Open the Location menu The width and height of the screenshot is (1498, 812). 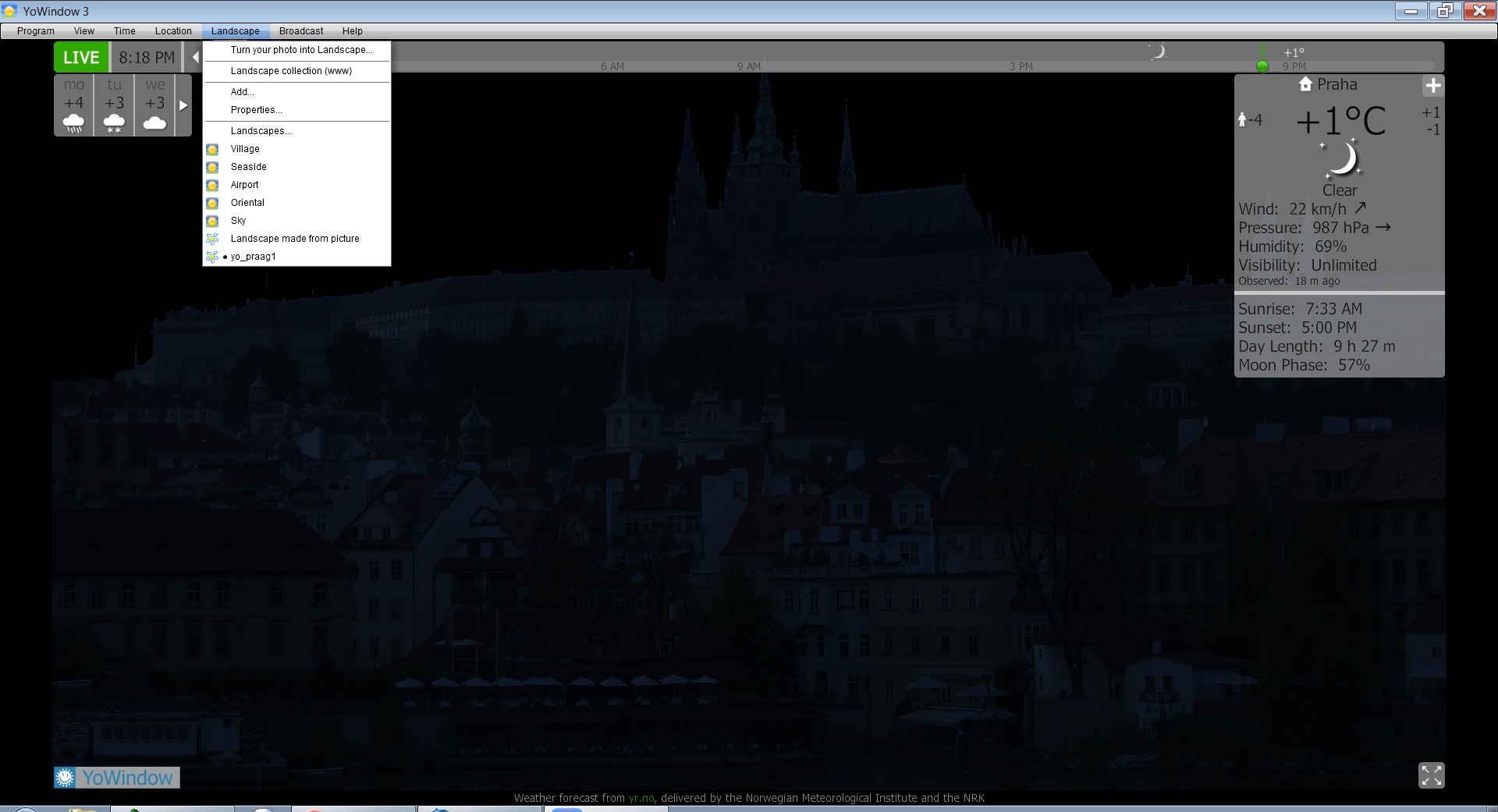tap(173, 31)
